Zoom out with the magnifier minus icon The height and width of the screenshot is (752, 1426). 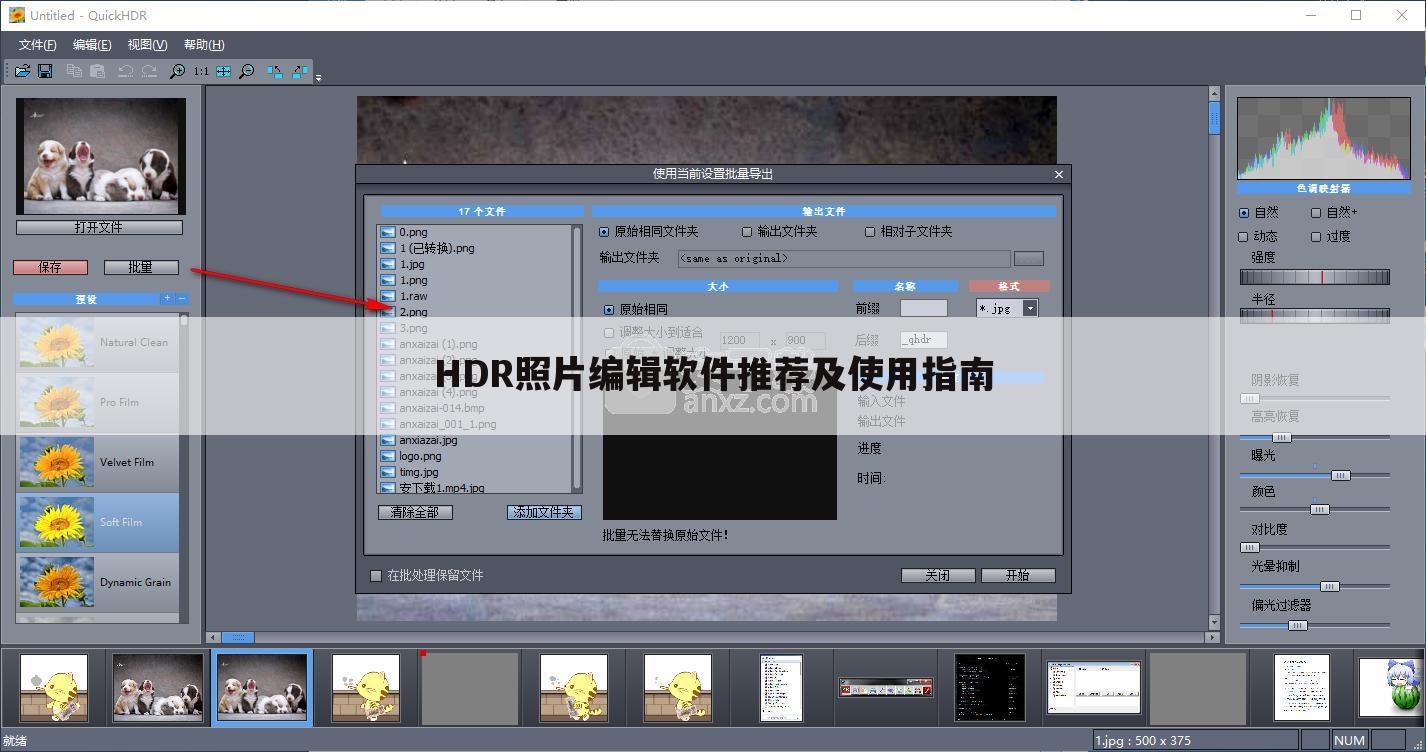point(247,71)
